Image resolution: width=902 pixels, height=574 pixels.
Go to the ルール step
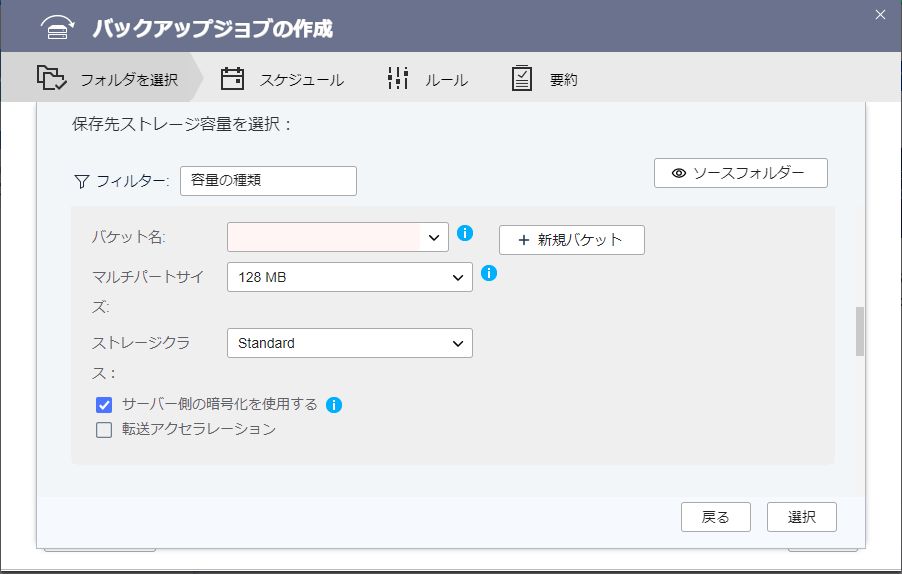point(427,78)
